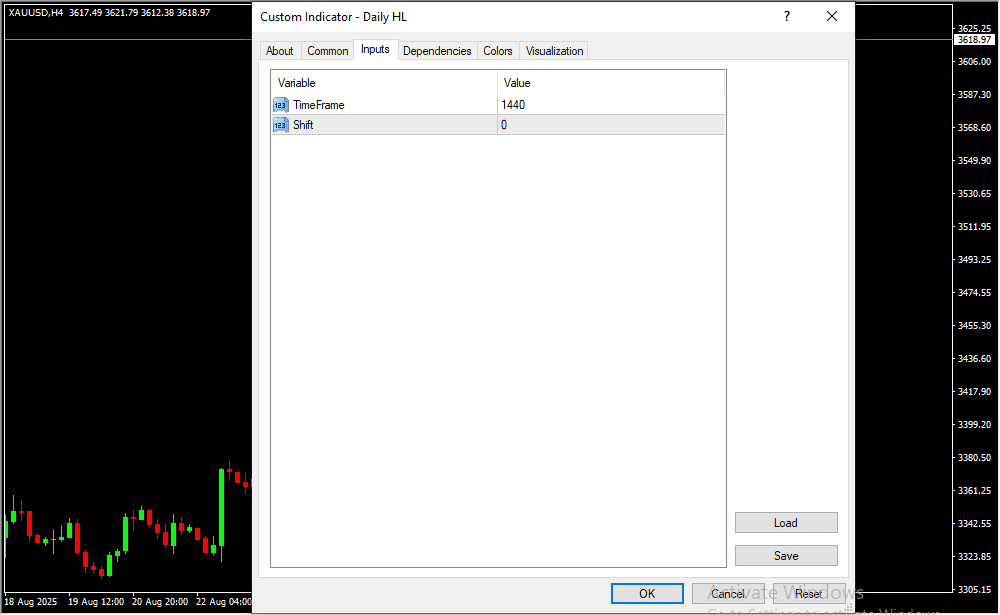This screenshot has width=1000, height=615.
Task: Click the 3618.97 current price label
Action: click(x=973, y=40)
